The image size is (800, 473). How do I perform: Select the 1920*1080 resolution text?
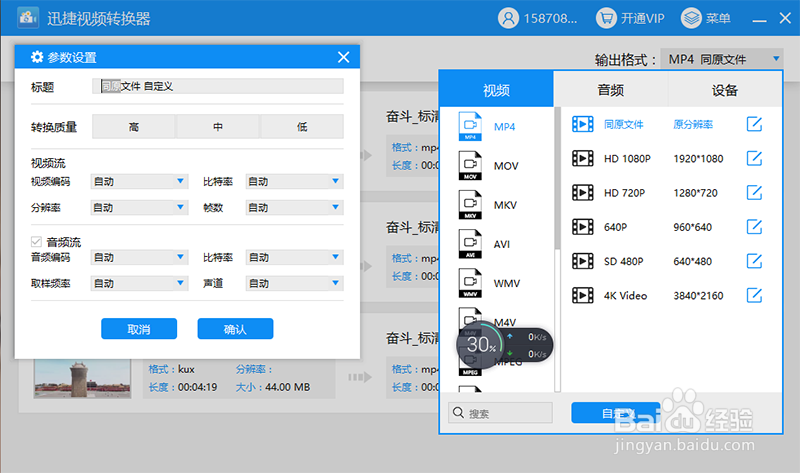point(698,159)
